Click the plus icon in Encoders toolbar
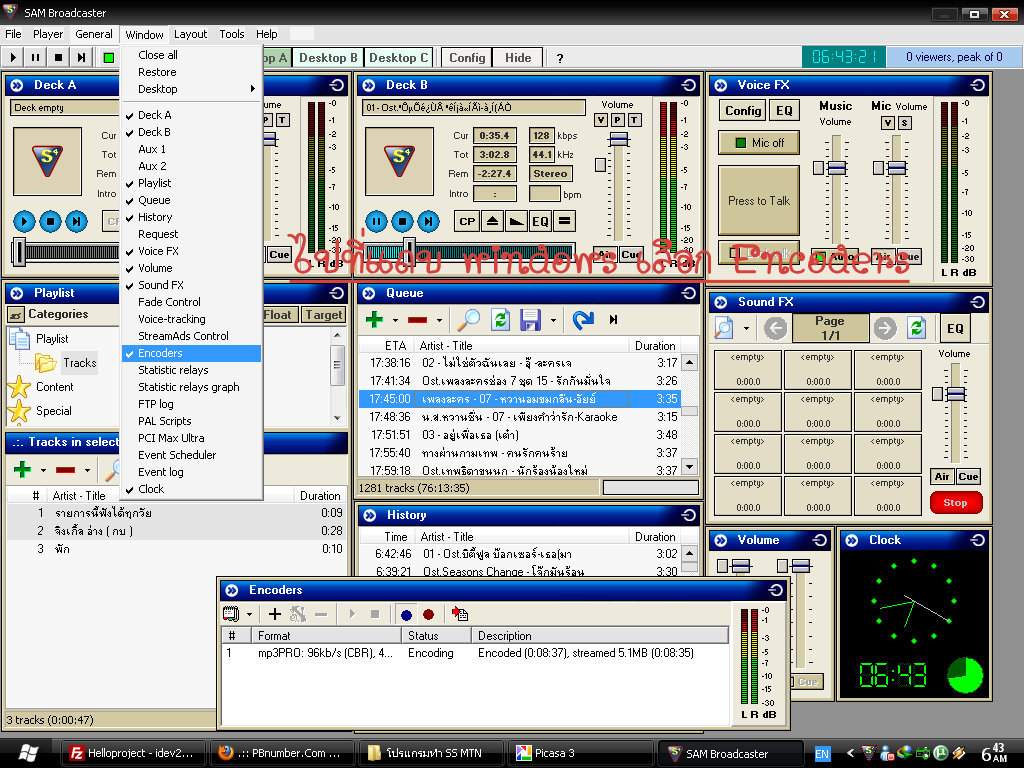 click(x=275, y=614)
